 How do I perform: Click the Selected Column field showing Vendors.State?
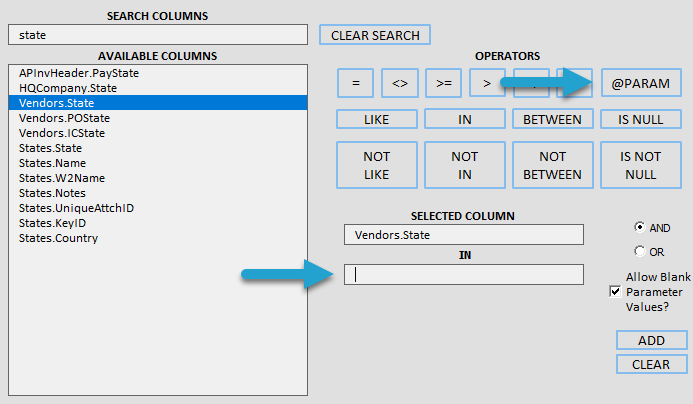pyautogui.click(x=464, y=235)
